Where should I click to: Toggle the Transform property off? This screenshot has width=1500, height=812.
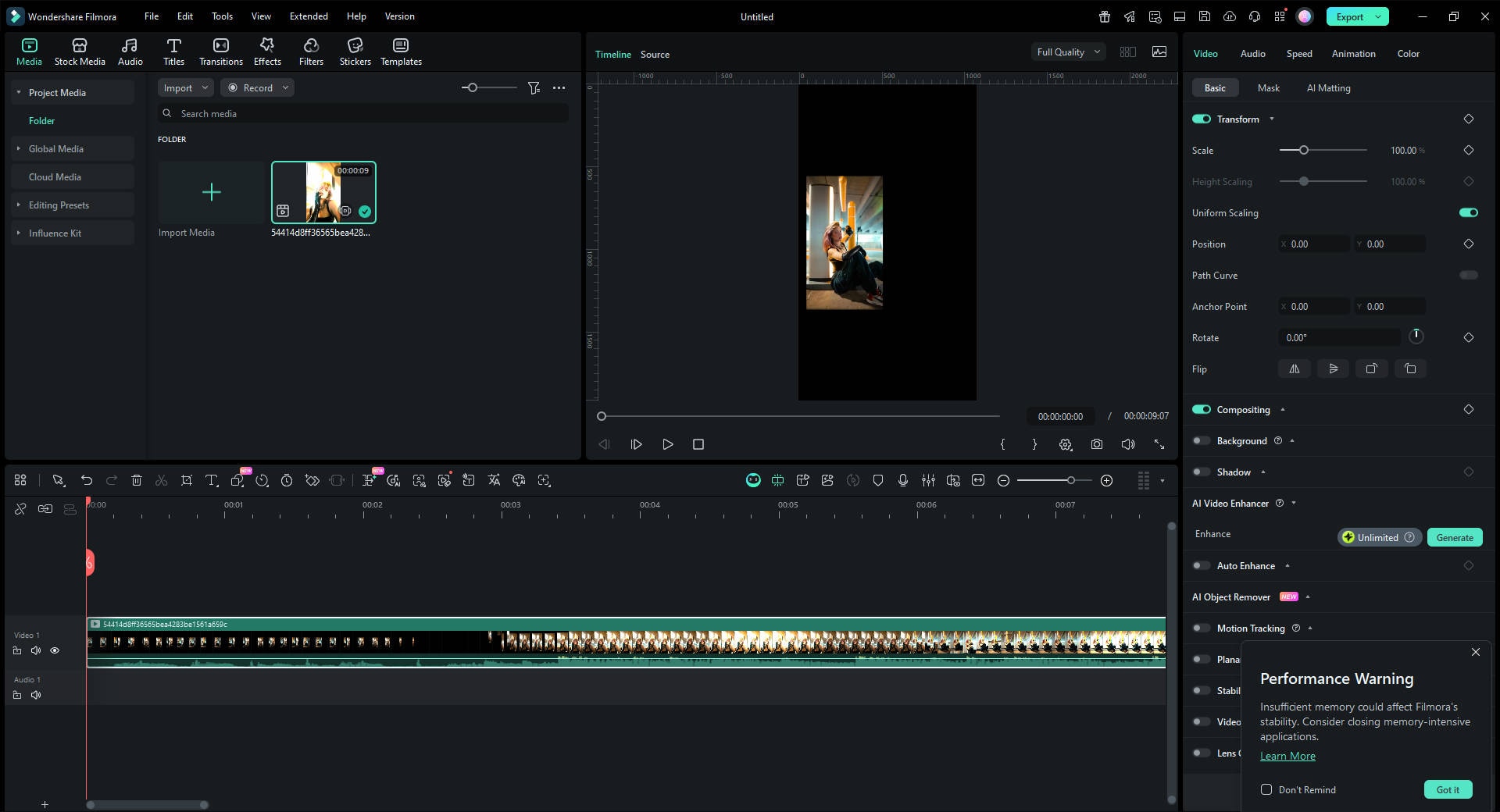coord(1201,119)
